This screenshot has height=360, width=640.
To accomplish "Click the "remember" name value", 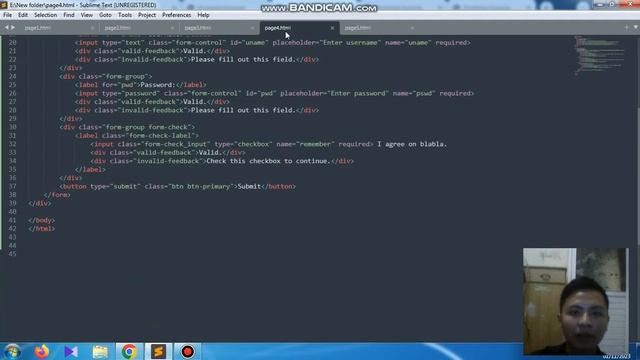I will 315,144.
